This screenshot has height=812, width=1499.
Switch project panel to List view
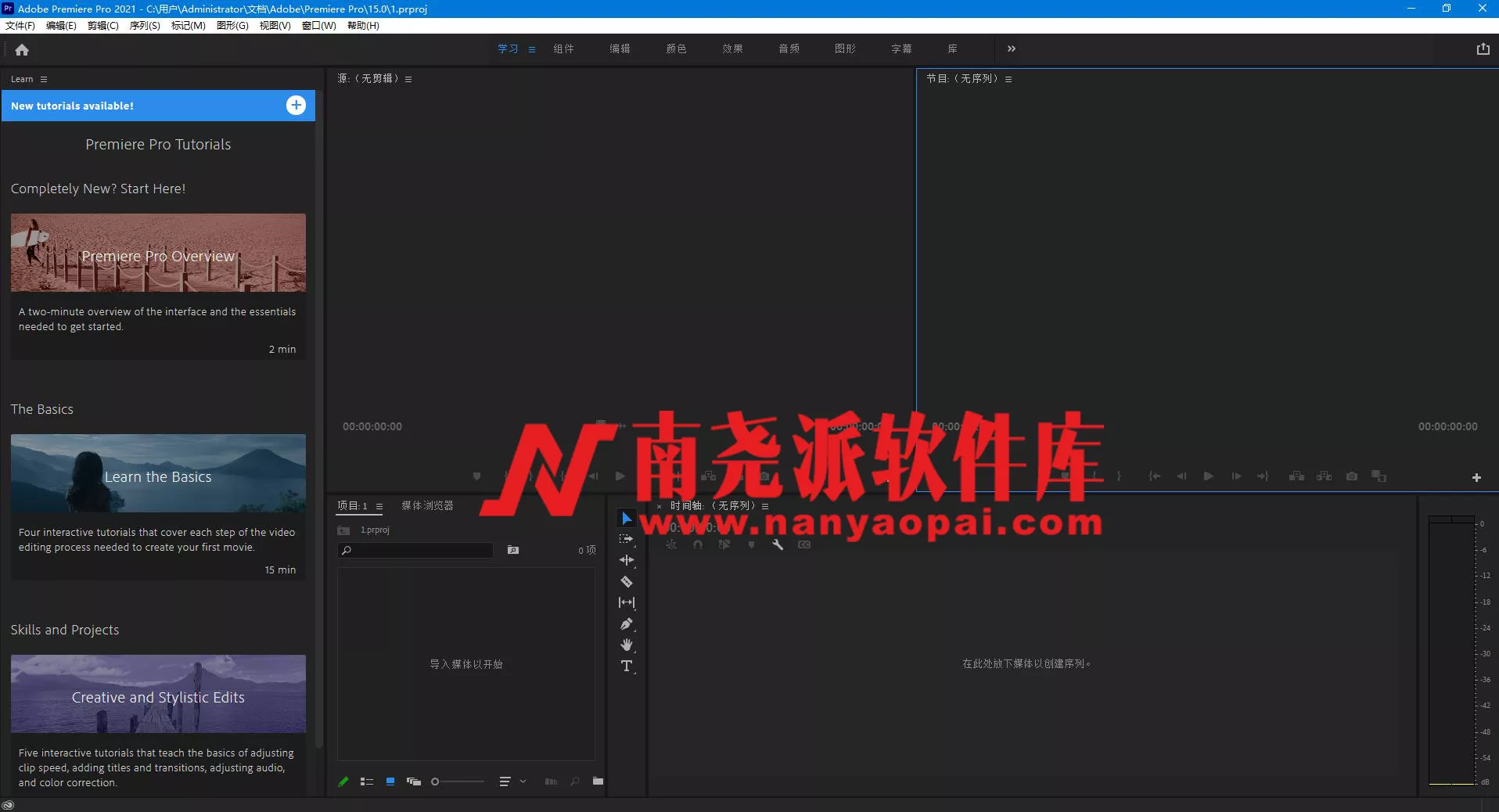pos(366,781)
